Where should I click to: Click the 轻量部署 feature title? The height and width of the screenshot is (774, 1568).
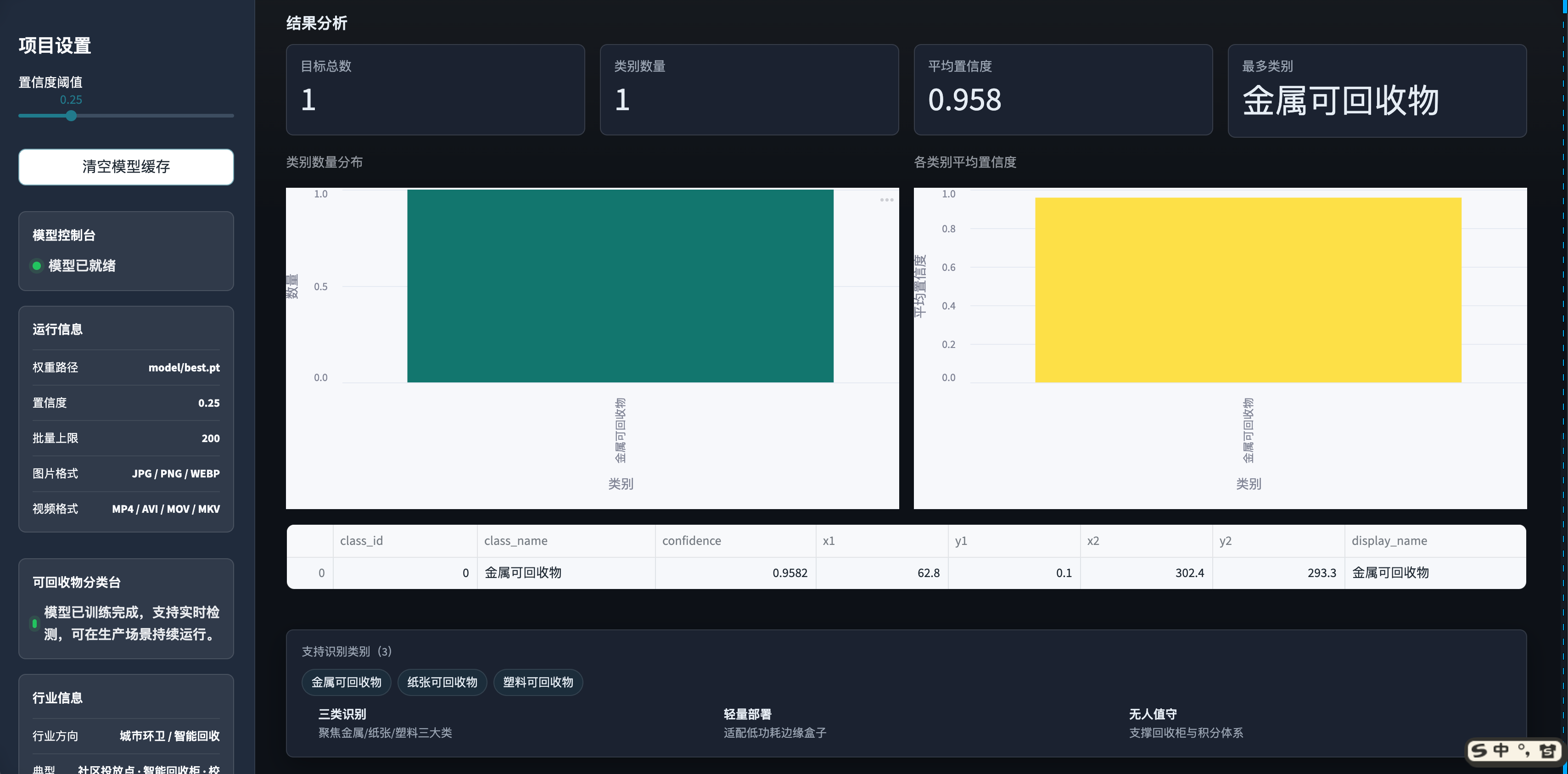(747, 714)
